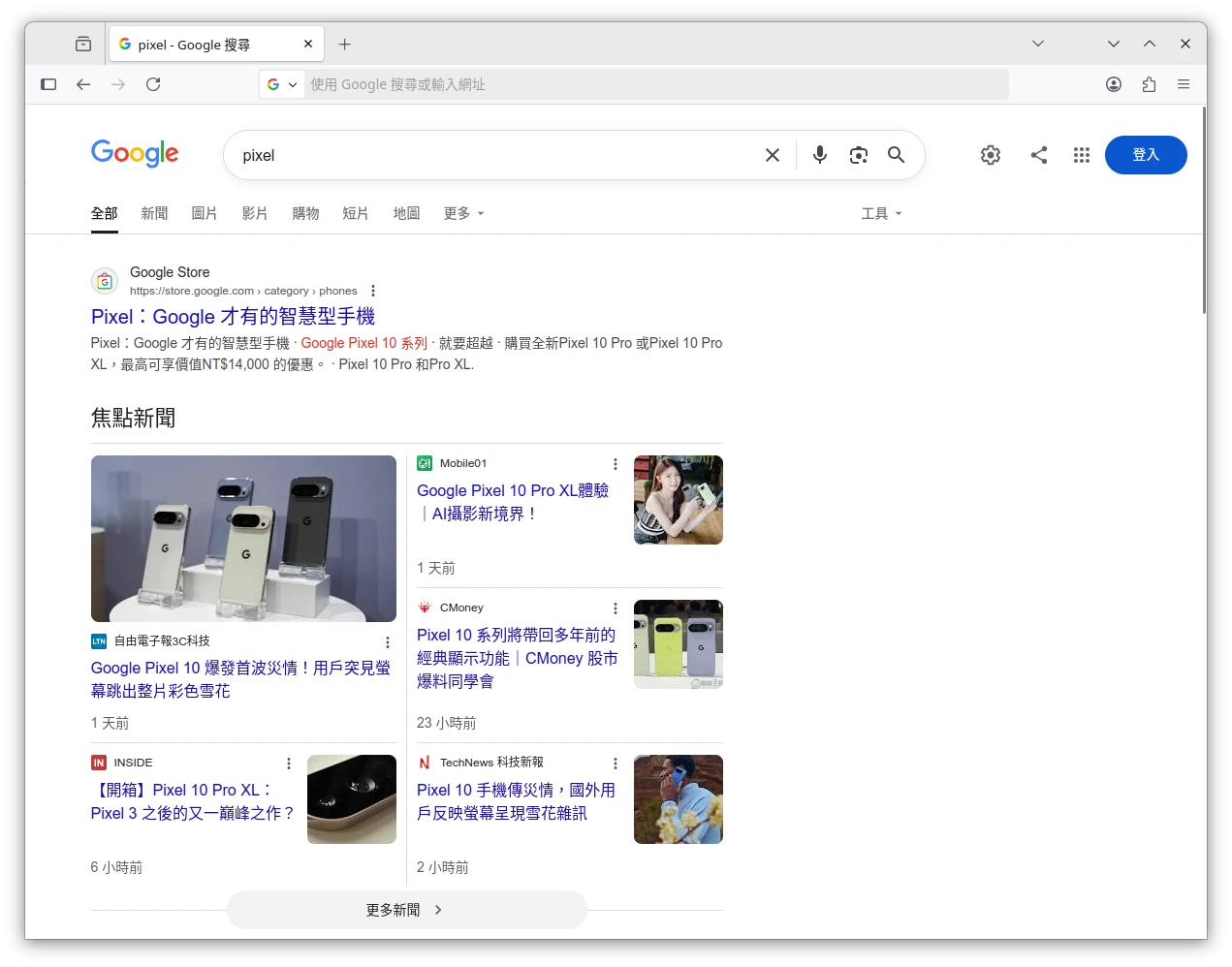Clear the search box text

(773, 155)
